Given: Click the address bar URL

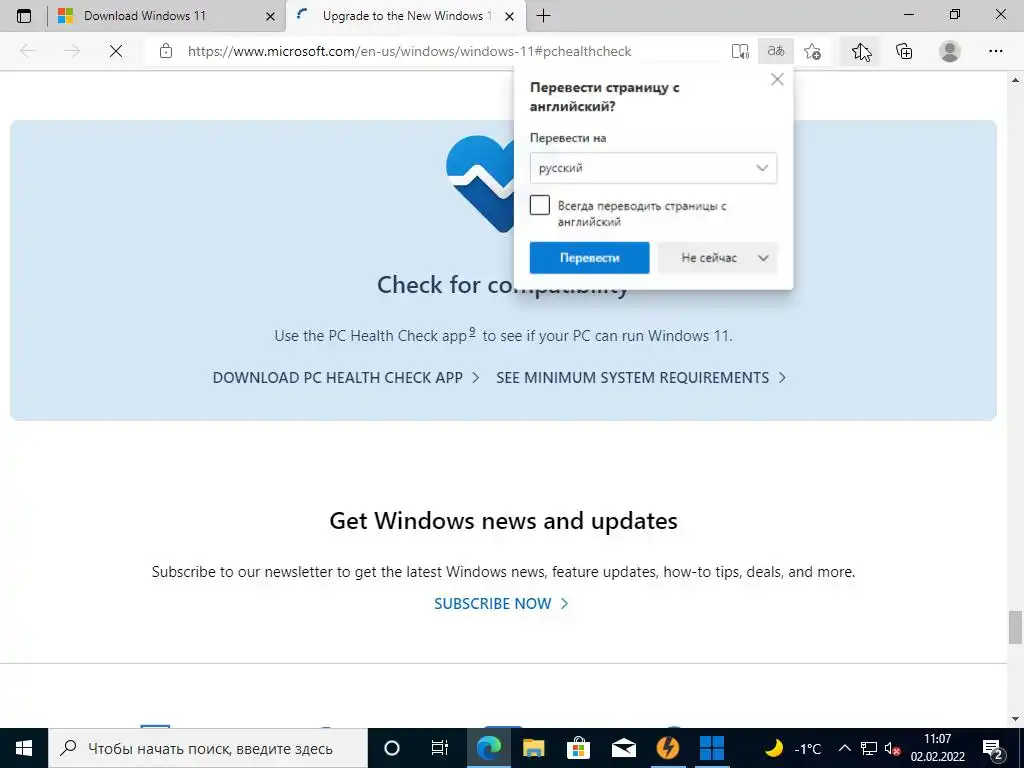Looking at the screenshot, I should 409,51.
